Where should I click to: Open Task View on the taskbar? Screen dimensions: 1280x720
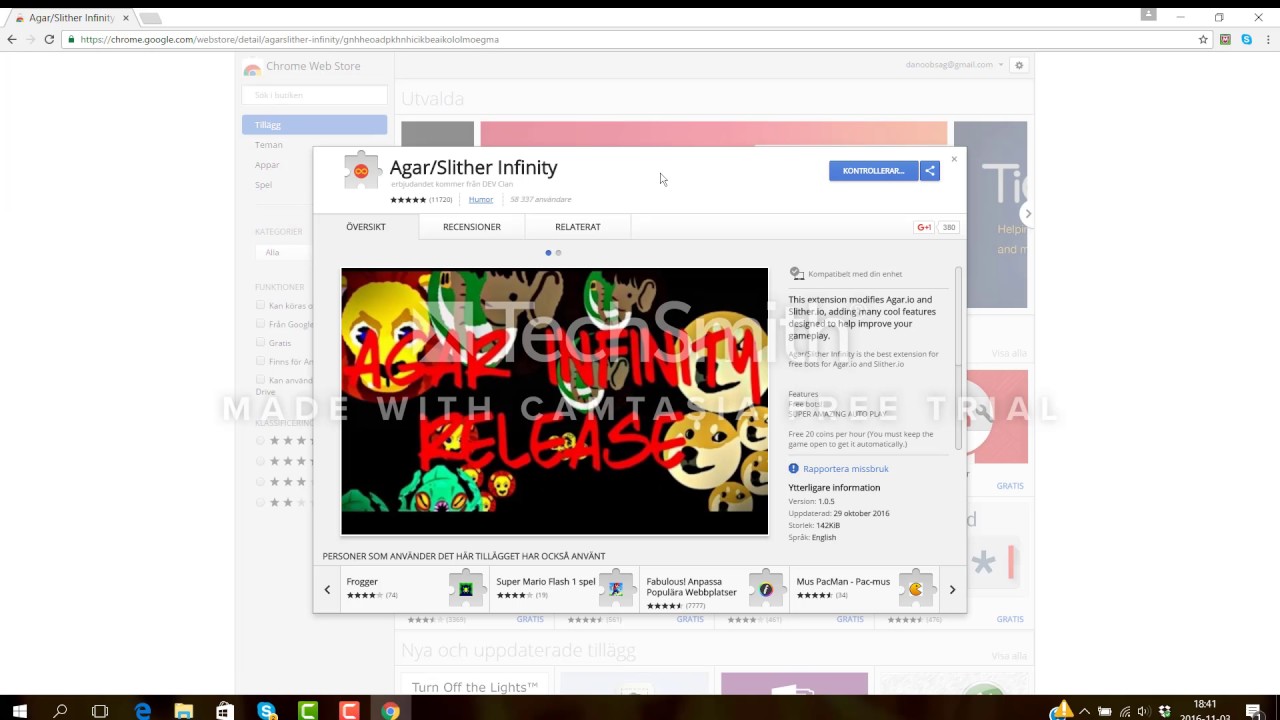click(100, 711)
